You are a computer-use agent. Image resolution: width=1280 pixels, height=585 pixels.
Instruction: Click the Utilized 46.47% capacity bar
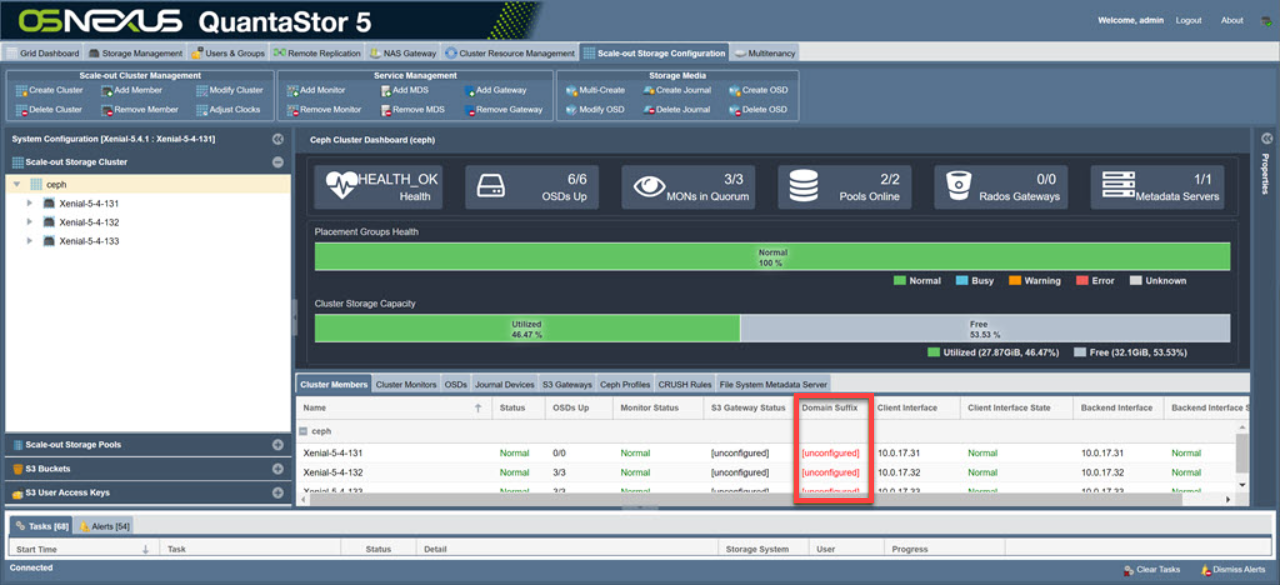tap(527, 329)
